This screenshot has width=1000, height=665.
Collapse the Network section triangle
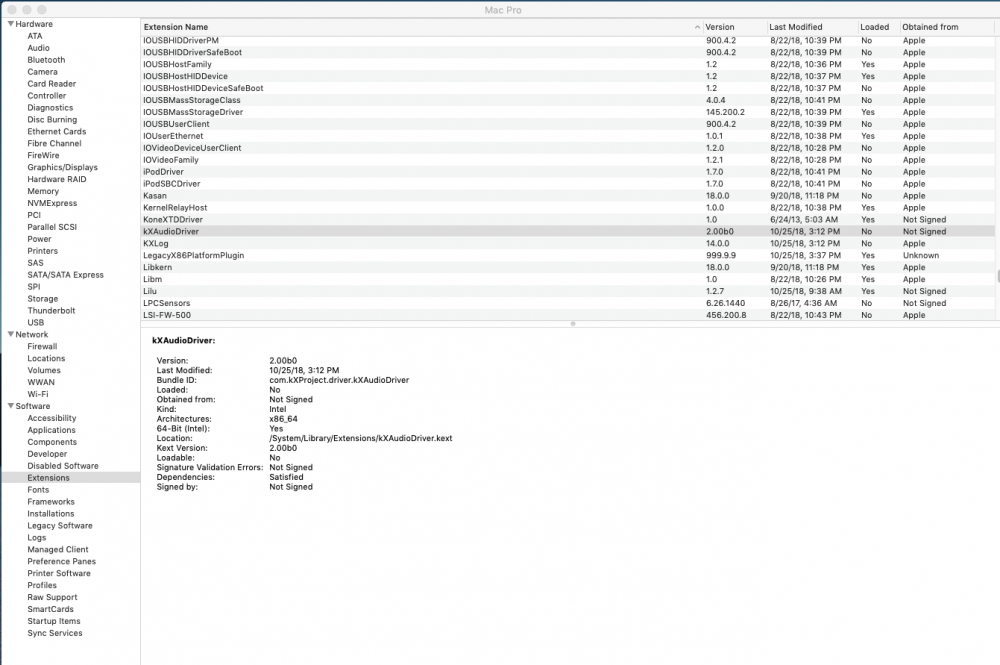[x=10, y=334]
